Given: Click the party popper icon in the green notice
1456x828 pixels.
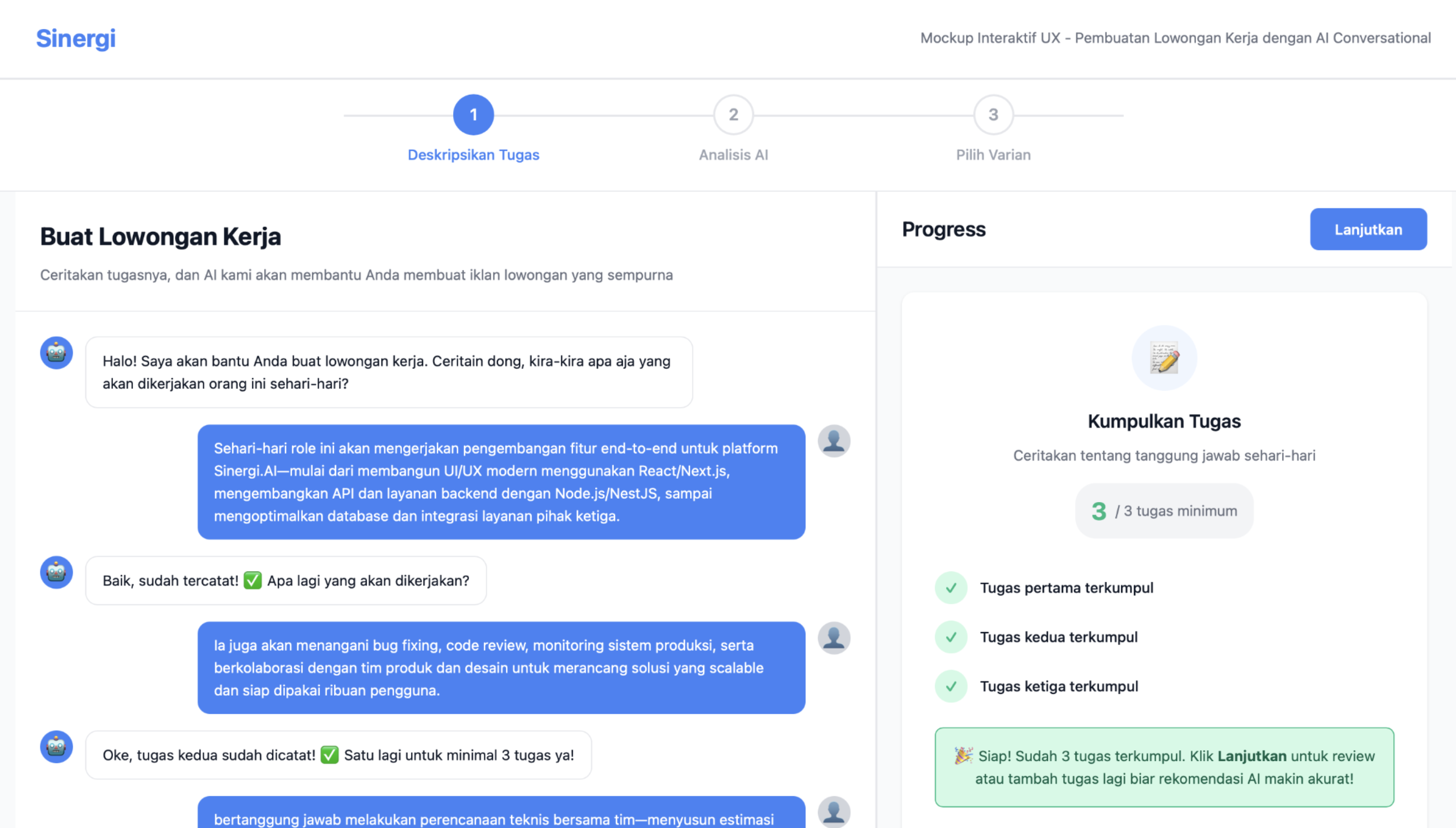Looking at the screenshot, I should pos(963,756).
